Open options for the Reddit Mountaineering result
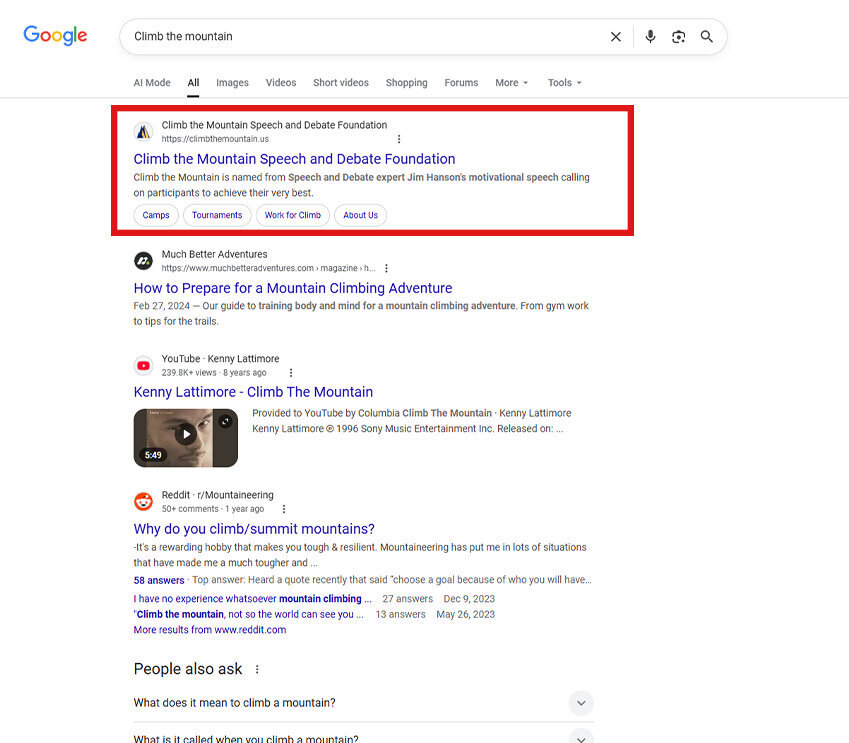849x743 pixels. click(x=284, y=509)
